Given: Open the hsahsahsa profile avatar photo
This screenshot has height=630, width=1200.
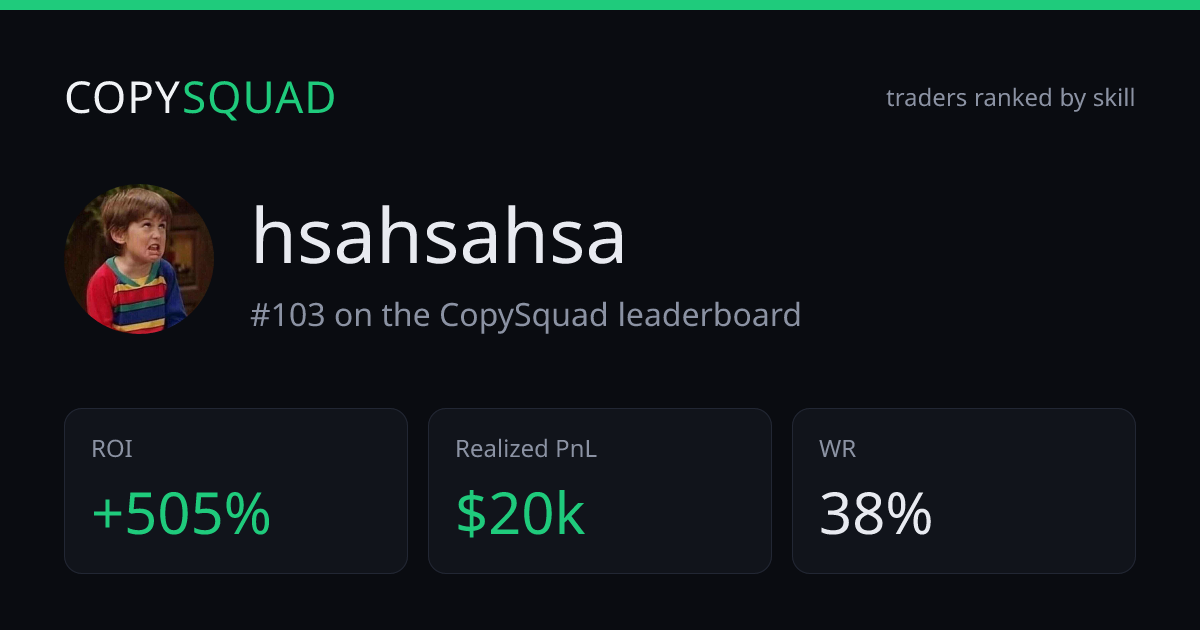Looking at the screenshot, I should 139,259.
